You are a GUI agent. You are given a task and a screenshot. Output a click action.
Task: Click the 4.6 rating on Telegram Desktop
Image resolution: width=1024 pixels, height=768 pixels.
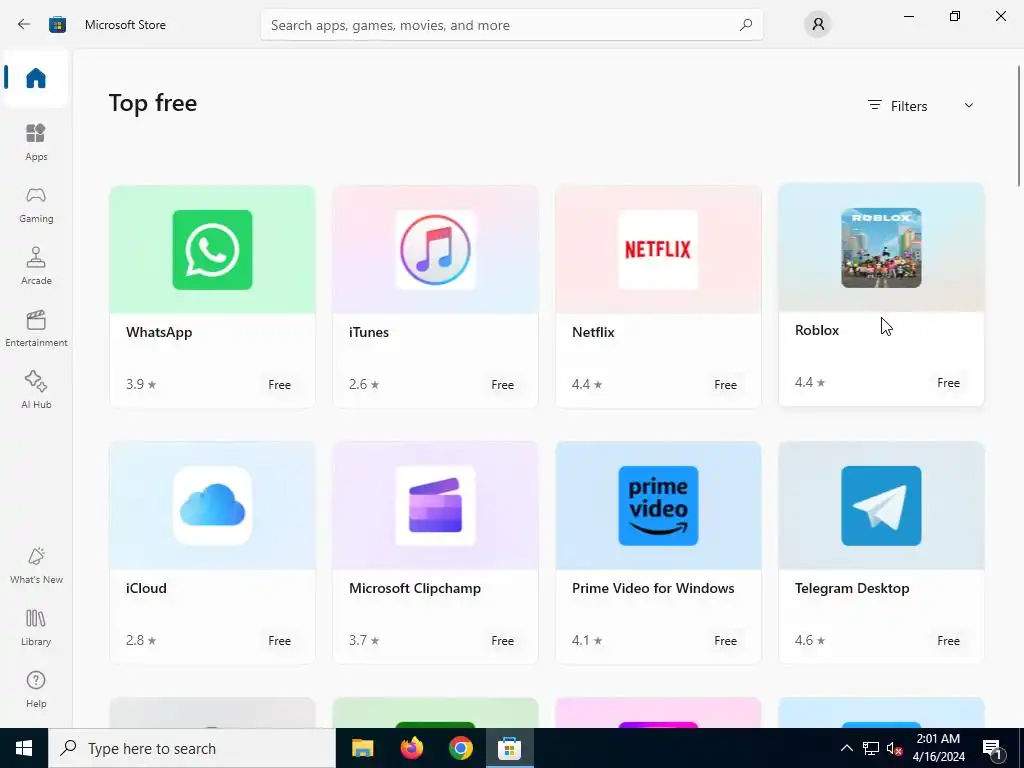[x=810, y=640]
